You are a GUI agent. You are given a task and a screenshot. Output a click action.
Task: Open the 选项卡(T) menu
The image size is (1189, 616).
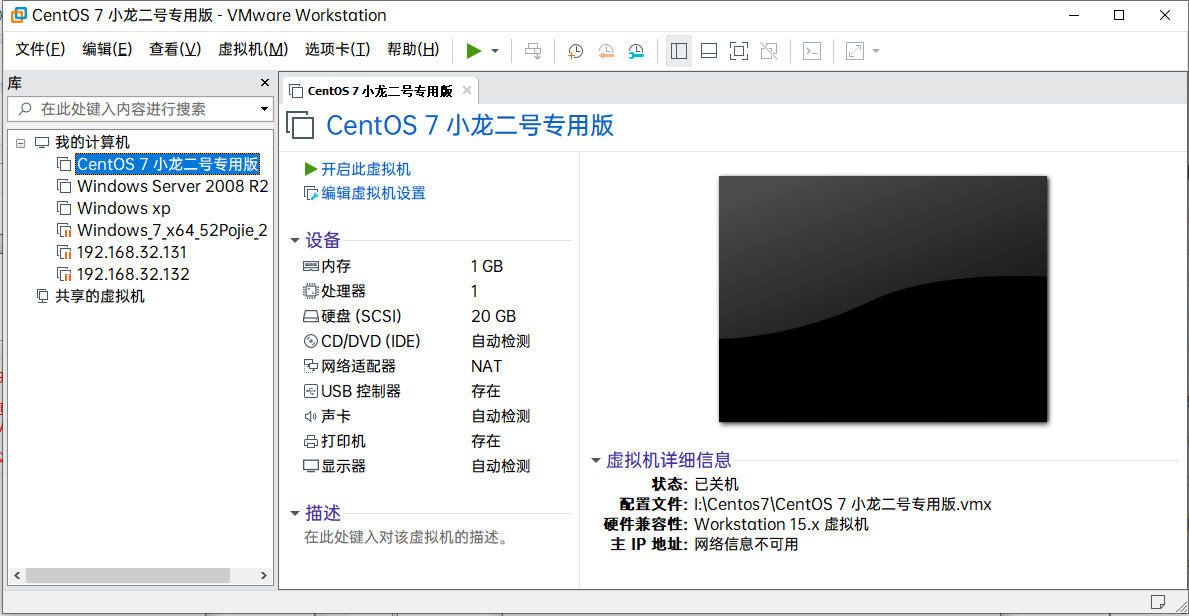point(337,49)
